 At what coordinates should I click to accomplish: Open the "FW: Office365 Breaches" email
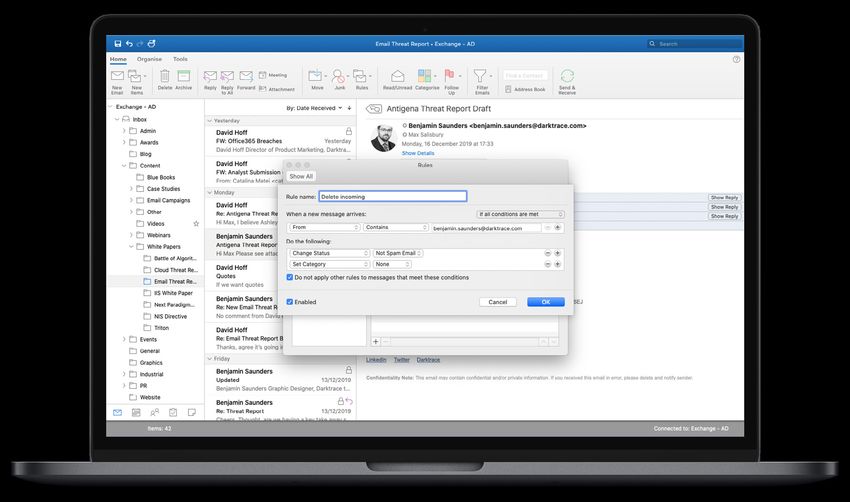(280, 141)
